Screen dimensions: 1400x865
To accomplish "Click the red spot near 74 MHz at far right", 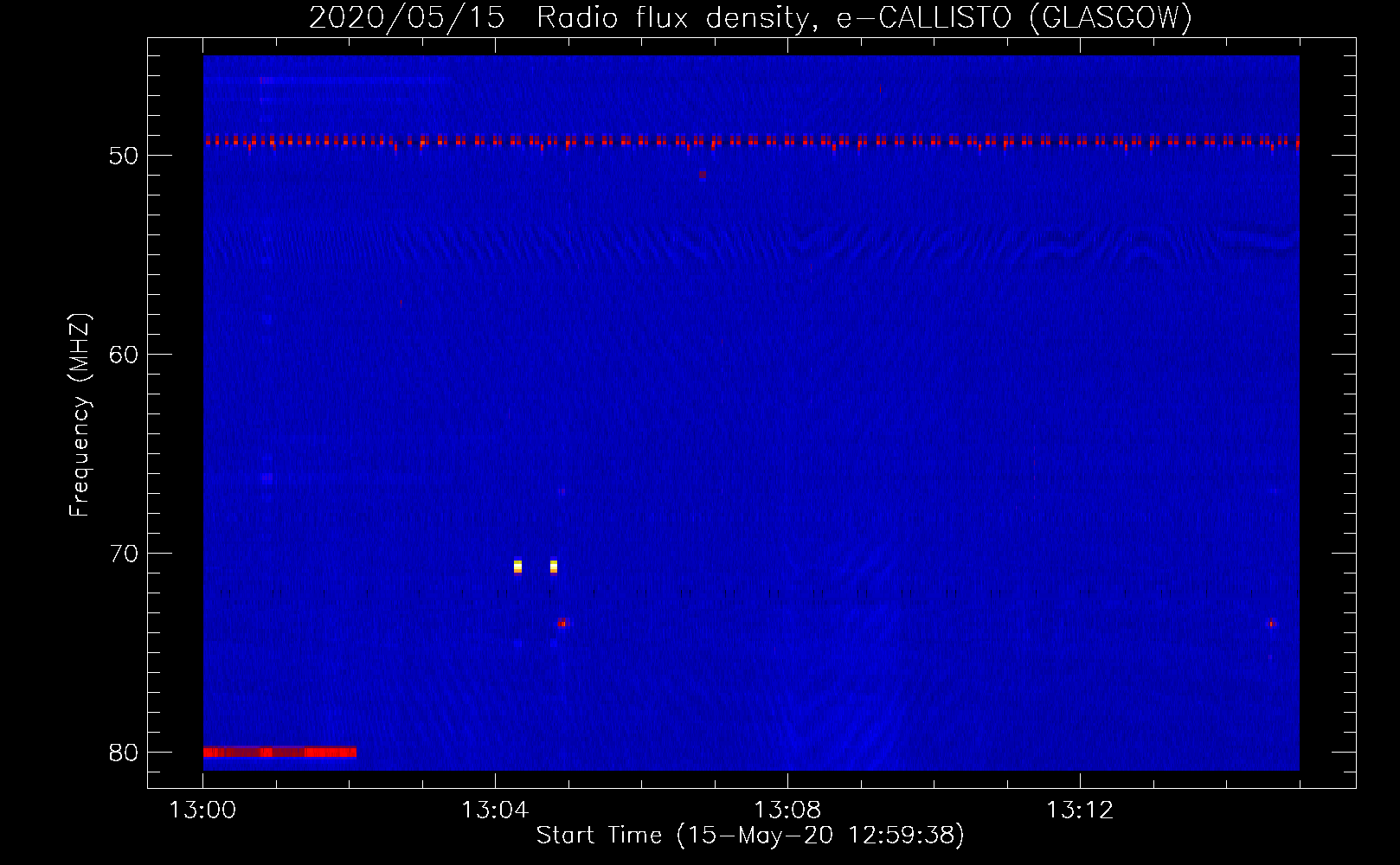I will click(1271, 623).
